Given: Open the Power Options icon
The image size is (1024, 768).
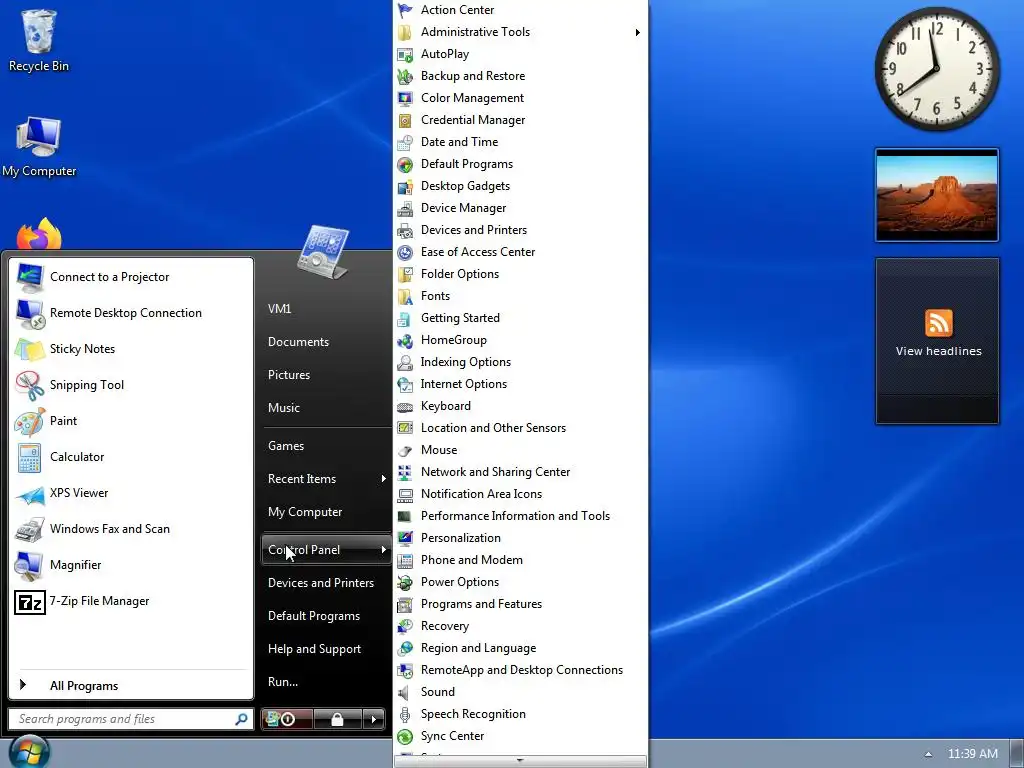Looking at the screenshot, I should [405, 582].
